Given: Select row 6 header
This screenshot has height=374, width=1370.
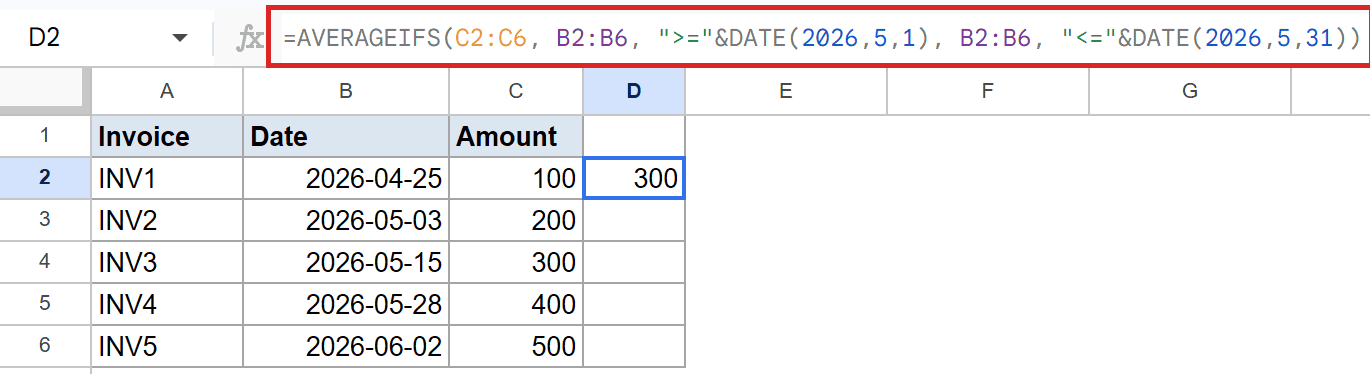Looking at the screenshot, I should pos(45,346).
